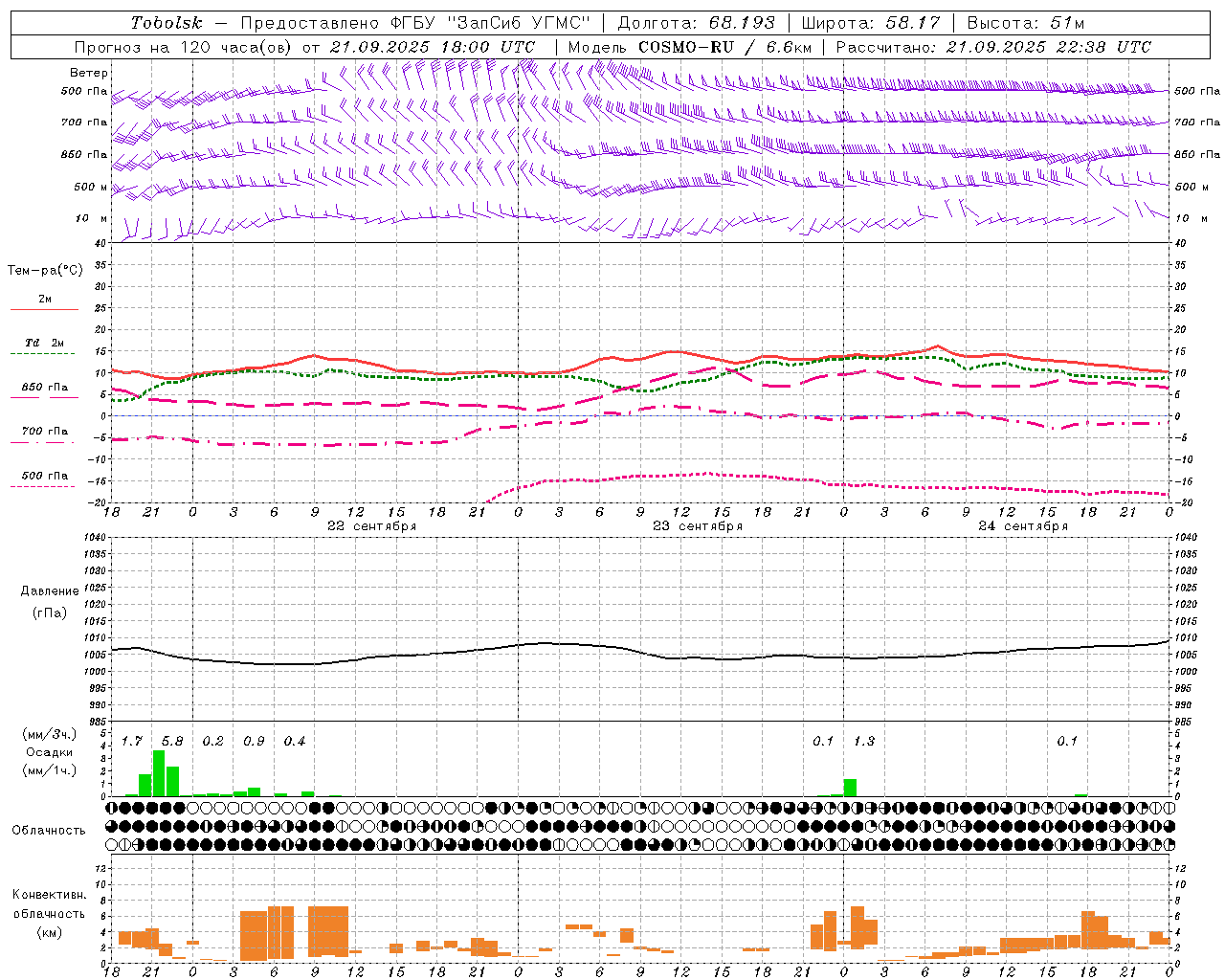The width and height of the screenshot is (1225, 980).
Task: Click the "24 сентября" date label
Action: (1023, 526)
